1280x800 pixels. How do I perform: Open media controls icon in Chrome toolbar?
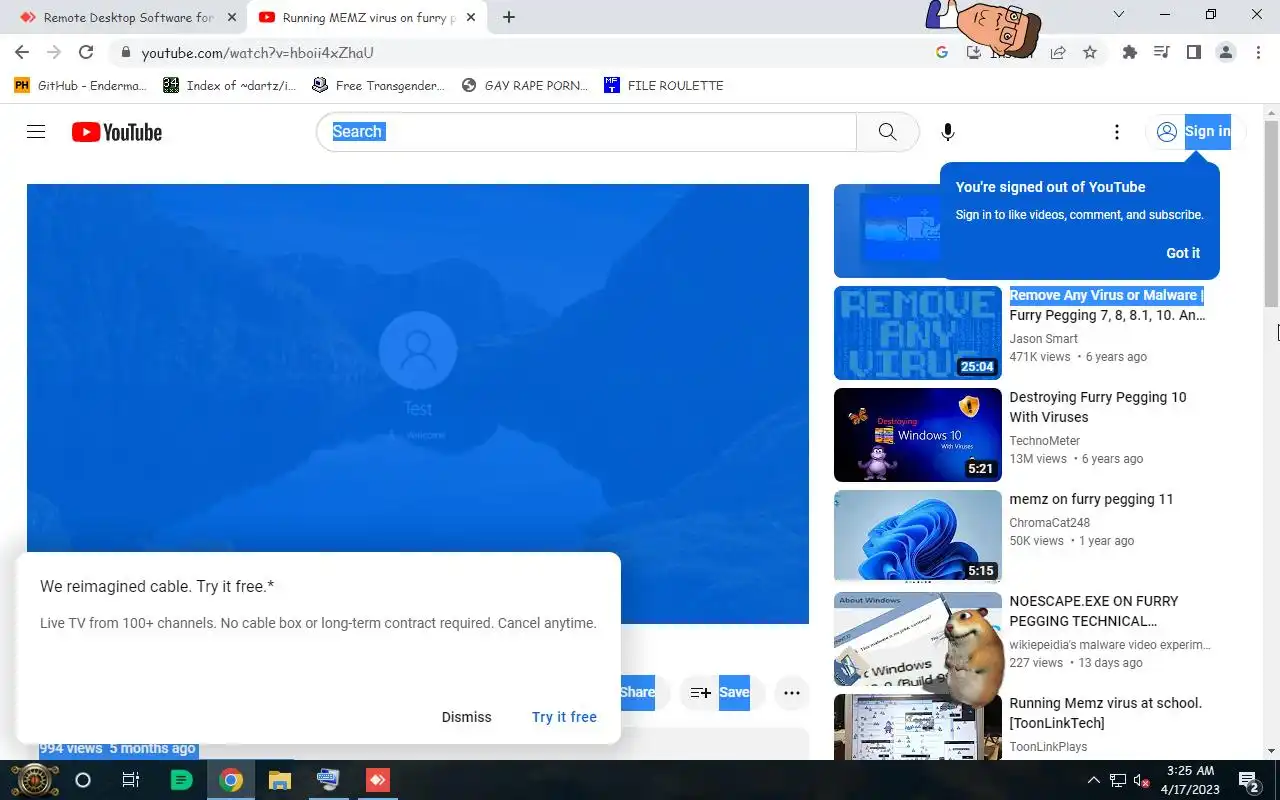point(1162,52)
